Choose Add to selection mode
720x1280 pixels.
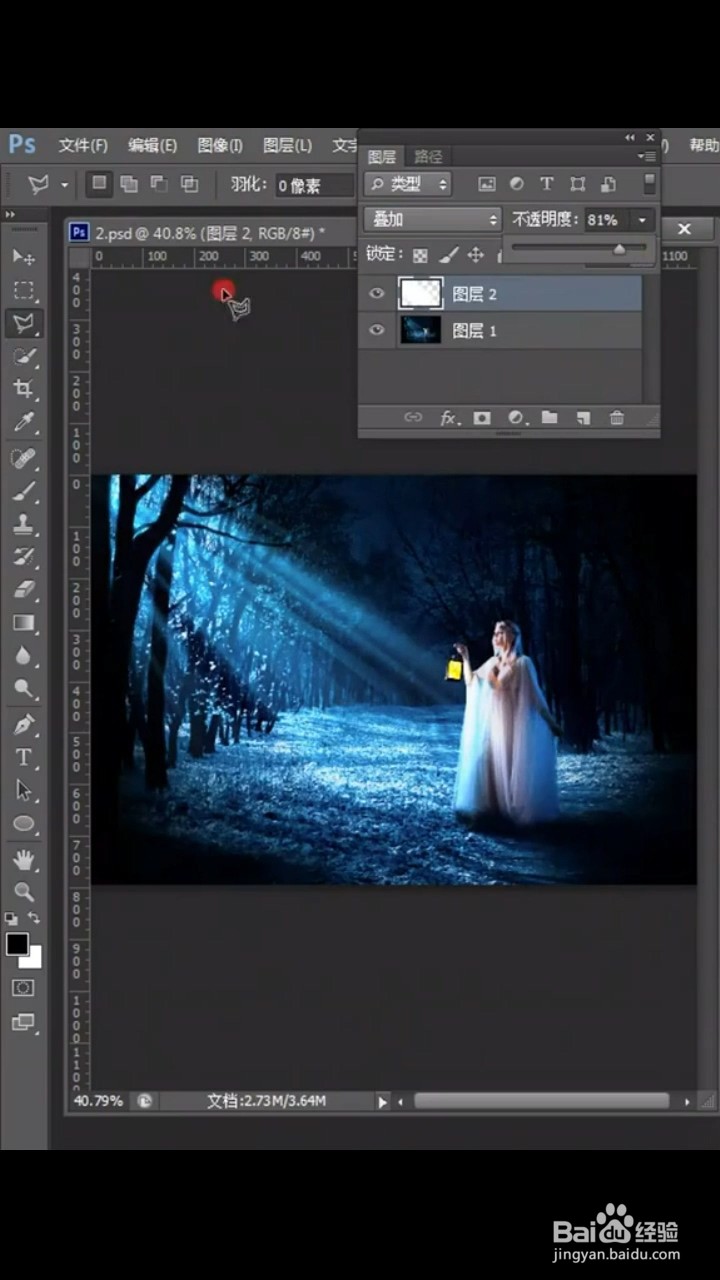coord(129,184)
